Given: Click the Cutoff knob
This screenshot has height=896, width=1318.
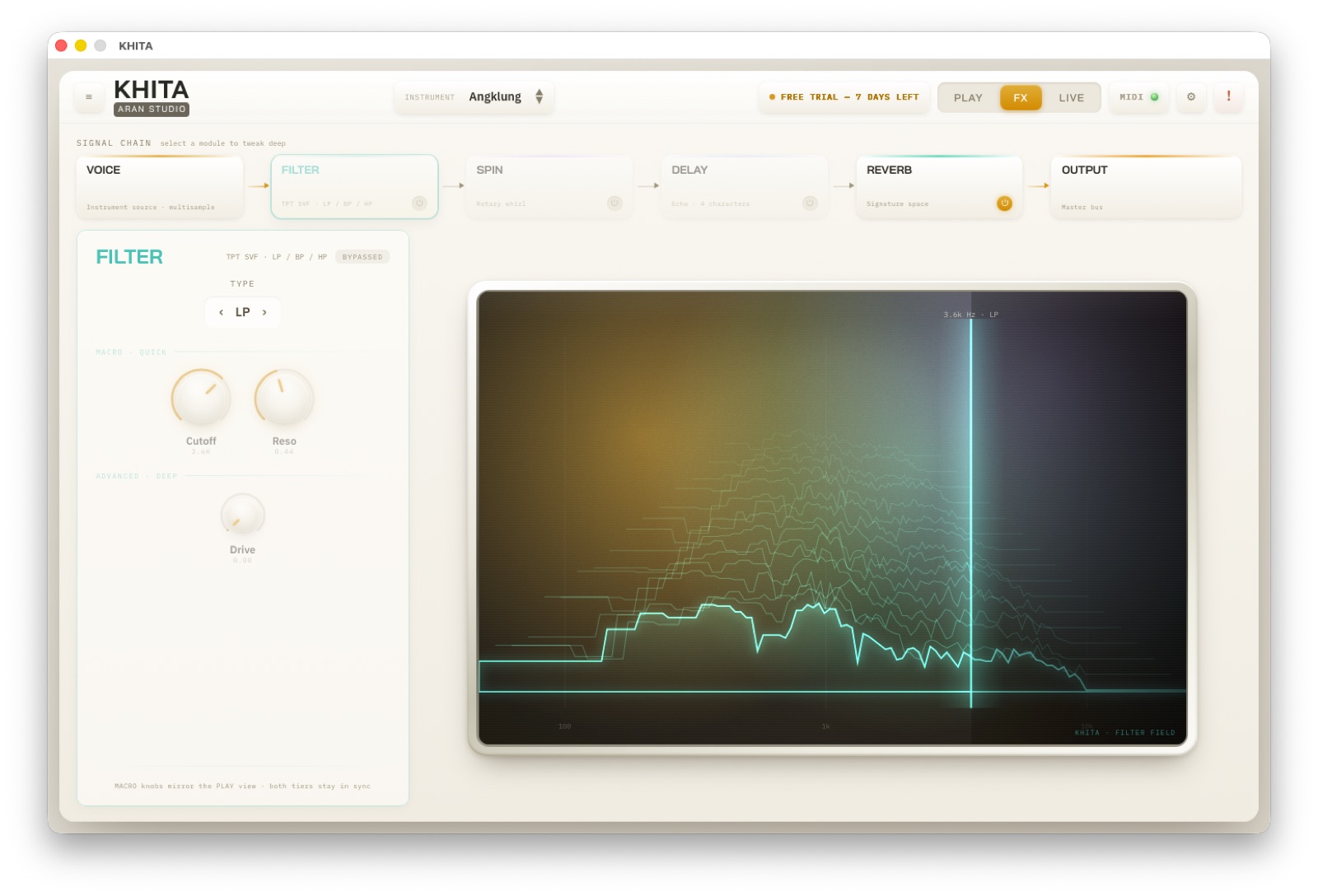Looking at the screenshot, I should 201,398.
